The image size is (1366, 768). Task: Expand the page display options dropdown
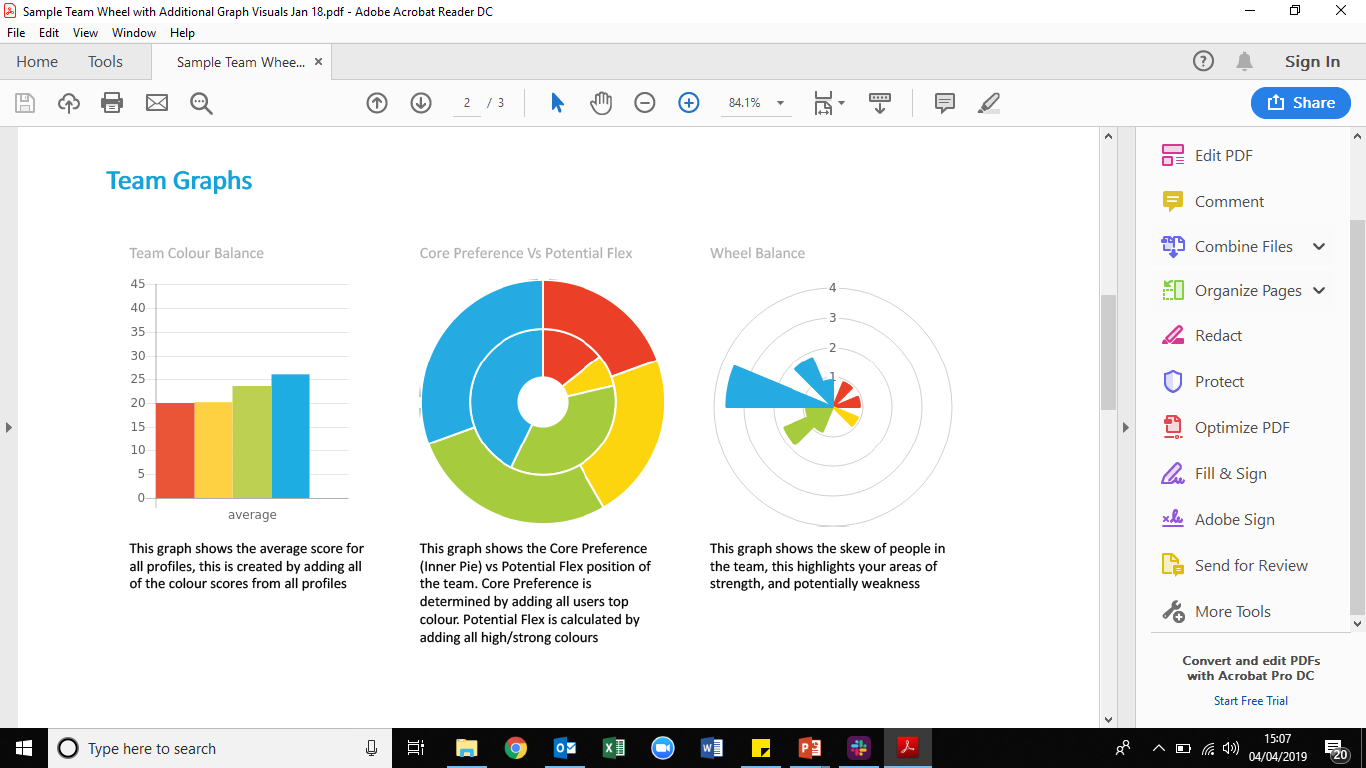coord(841,103)
